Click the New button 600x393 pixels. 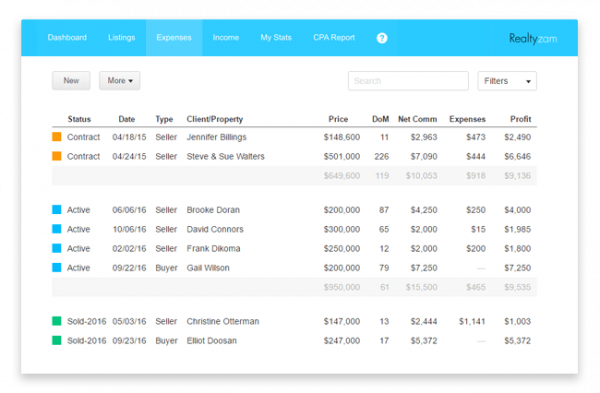coord(71,81)
